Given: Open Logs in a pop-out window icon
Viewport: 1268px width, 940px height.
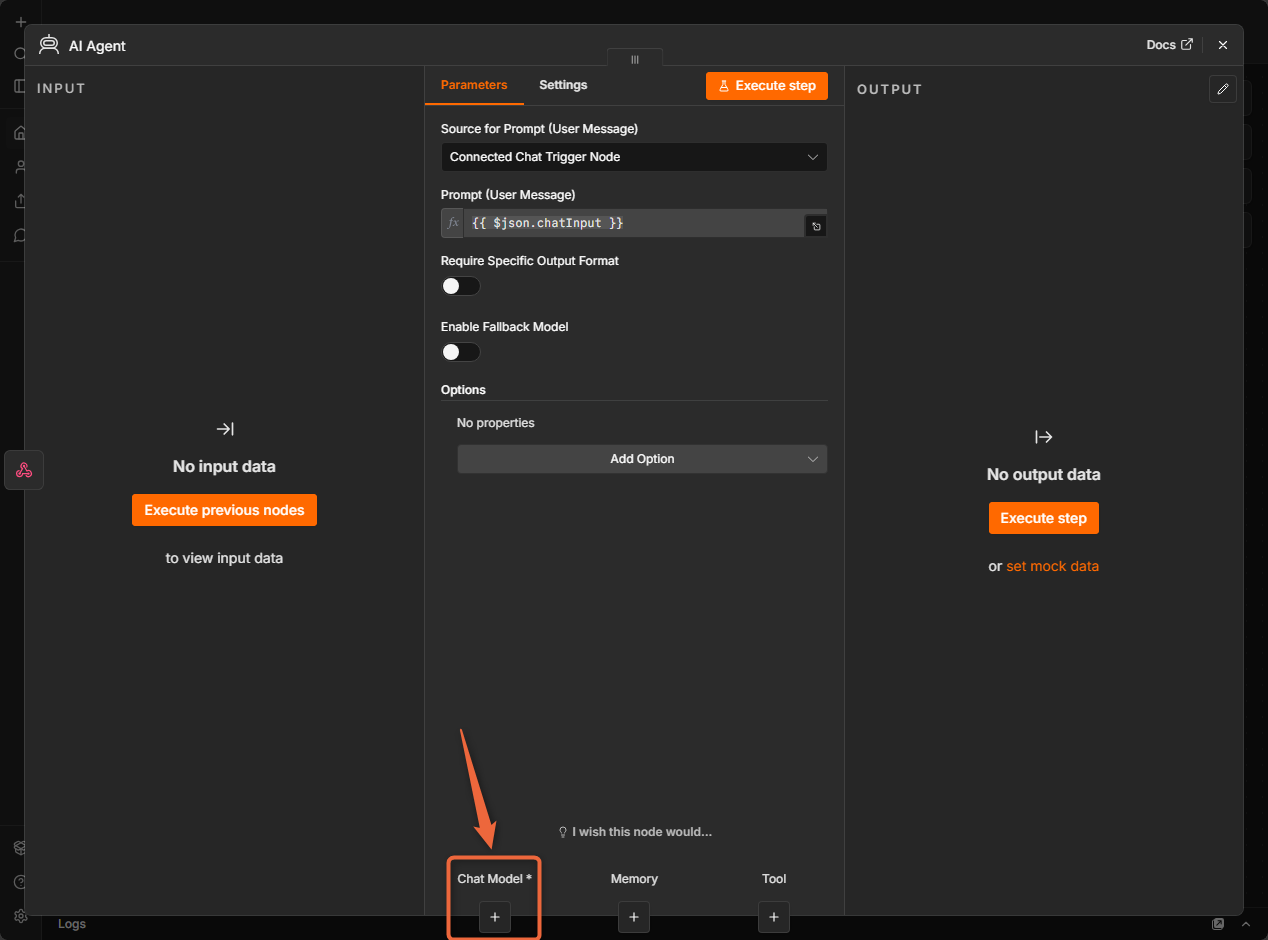Looking at the screenshot, I should click(1218, 924).
